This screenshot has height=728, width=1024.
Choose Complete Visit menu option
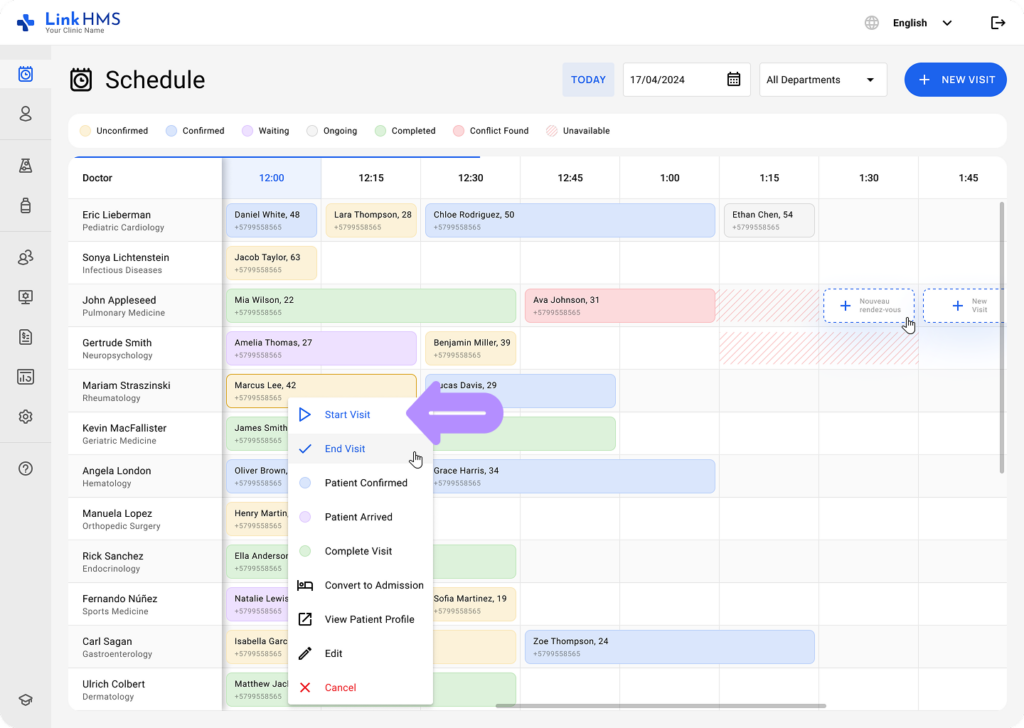360,551
